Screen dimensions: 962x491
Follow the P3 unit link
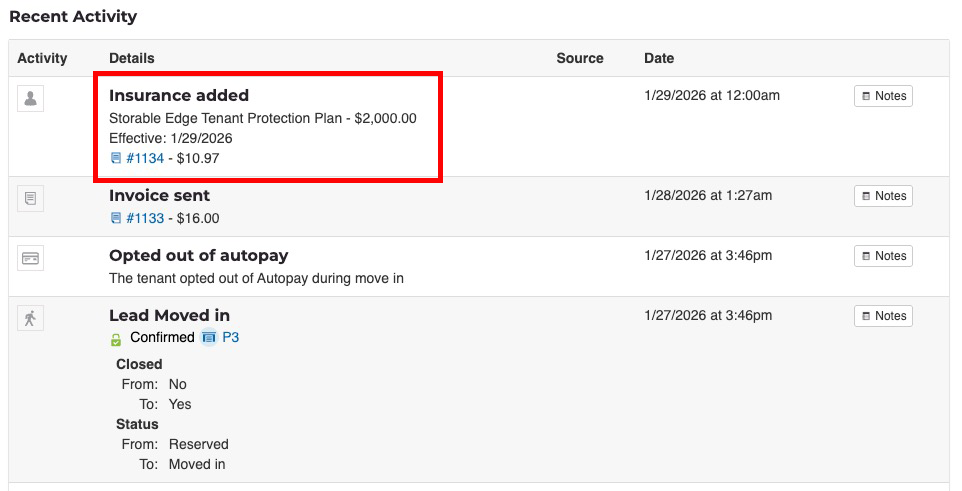231,338
